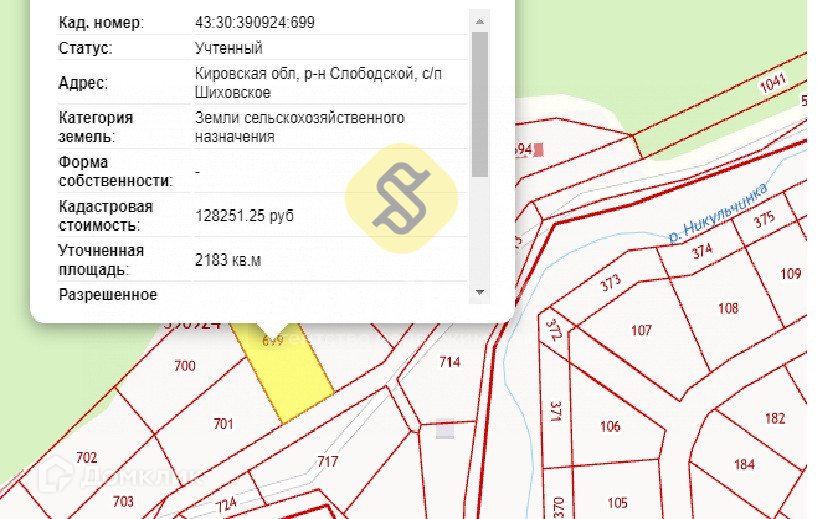Click land category Земли сельскохозяйственного назначения

(x=300, y=127)
